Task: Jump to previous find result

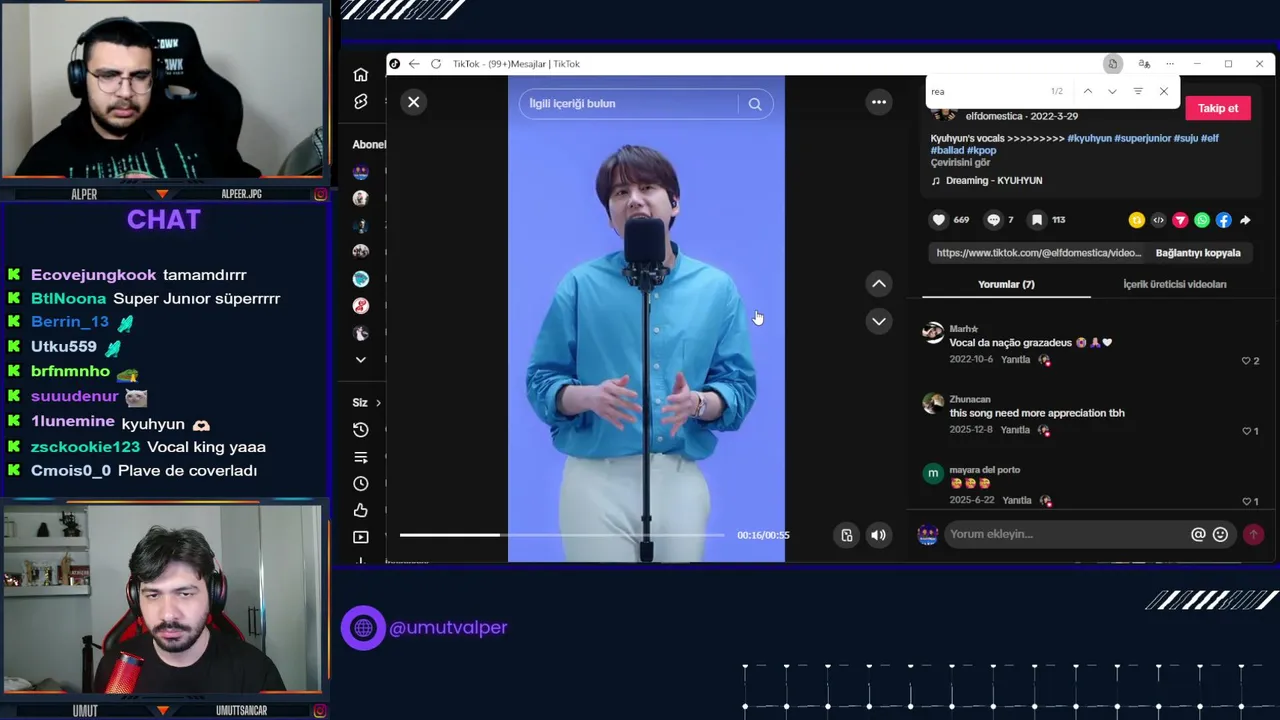Action: [1087, 91]
